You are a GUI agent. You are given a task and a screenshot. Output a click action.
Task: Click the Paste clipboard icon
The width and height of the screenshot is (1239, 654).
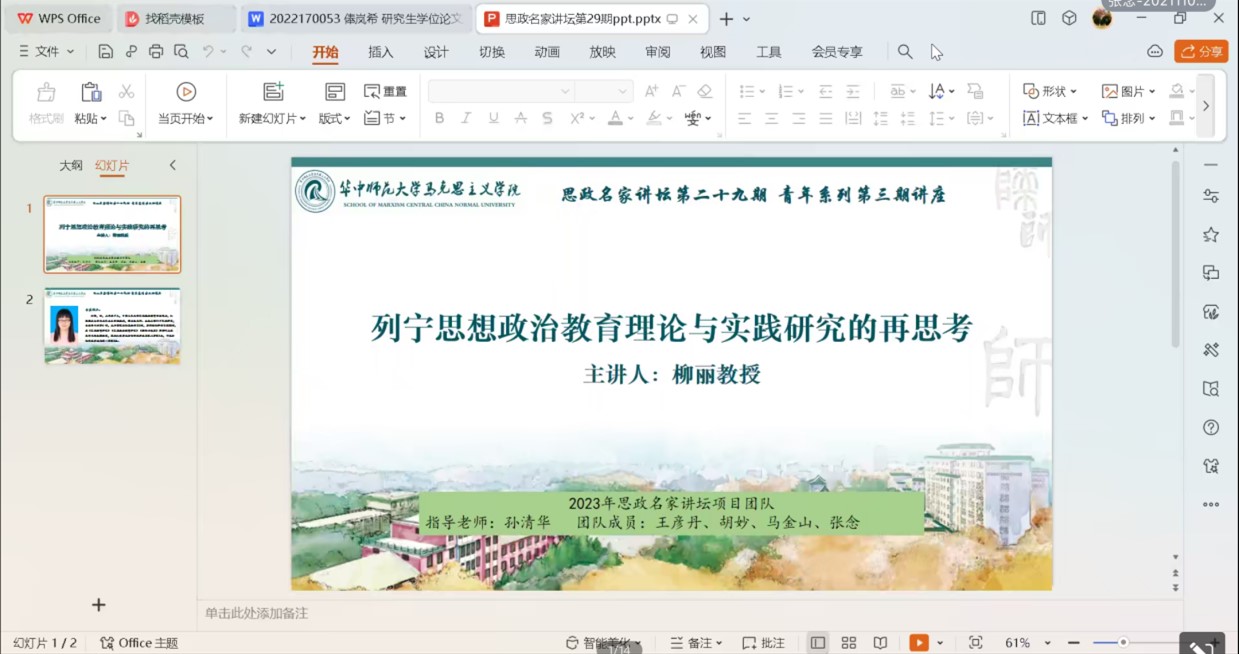[91, 92]
